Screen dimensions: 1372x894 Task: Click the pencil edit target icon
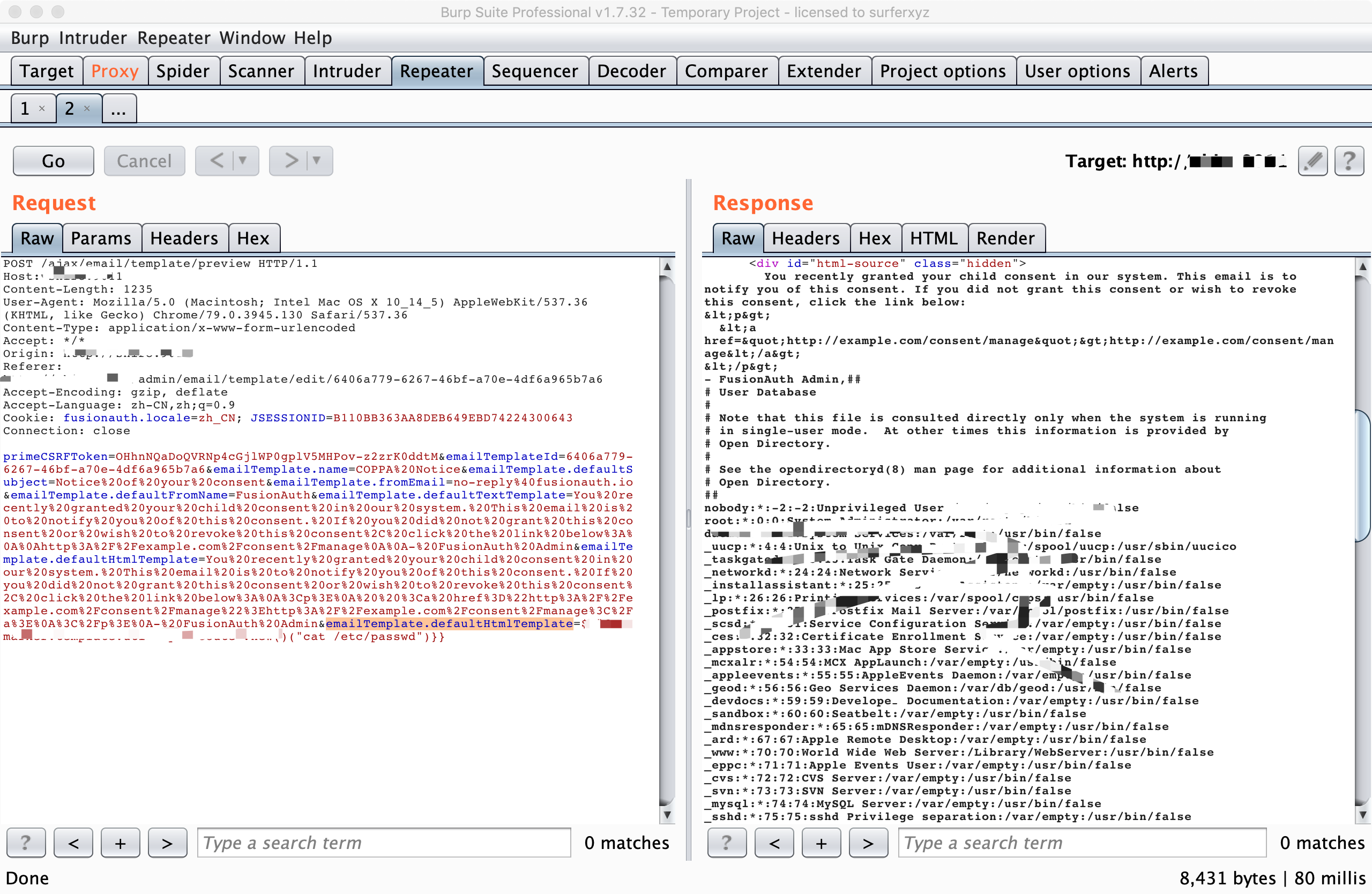[x=1313, y=161]
